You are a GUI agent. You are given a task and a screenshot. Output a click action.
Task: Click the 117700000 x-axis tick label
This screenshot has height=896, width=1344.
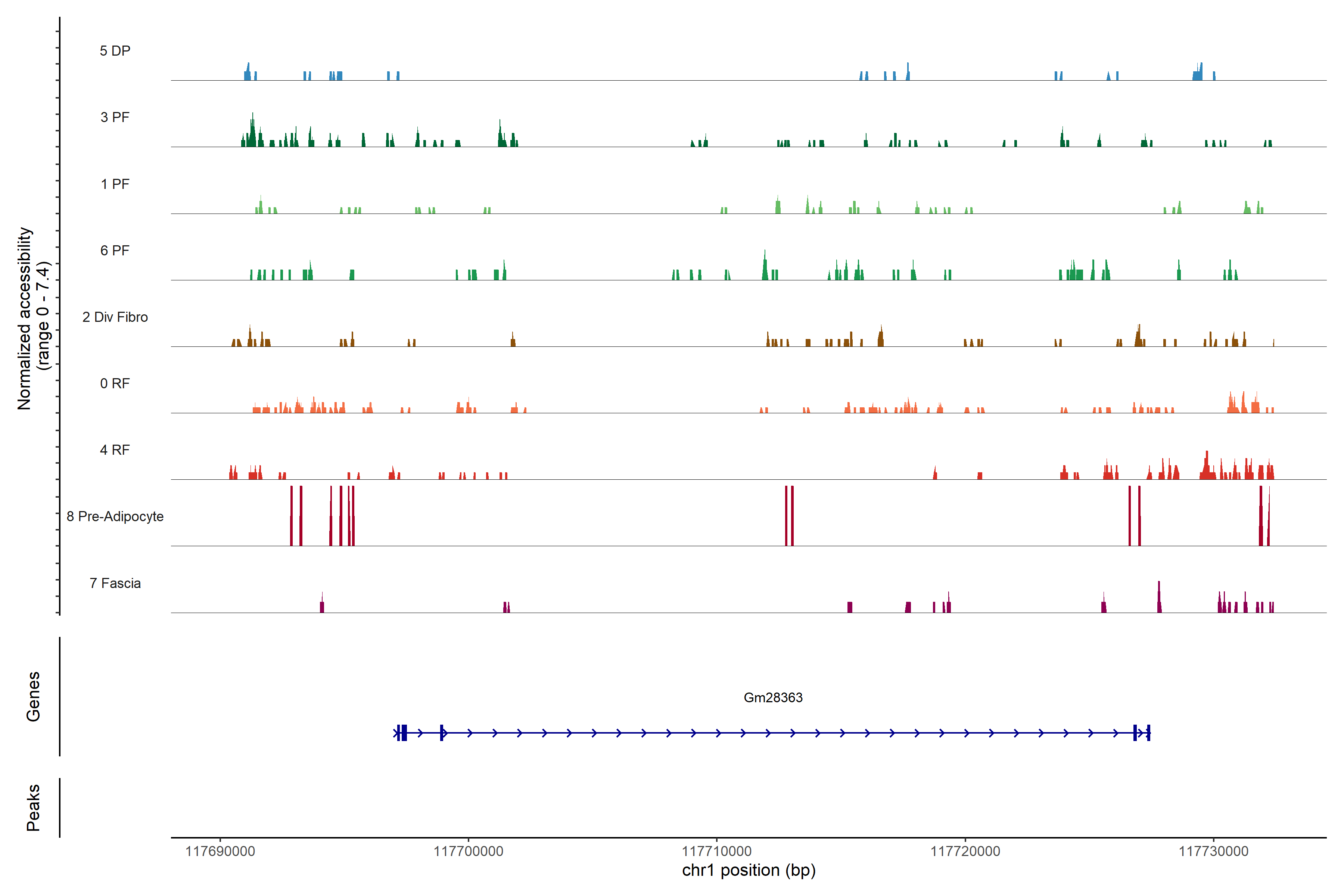pos(468,851)
